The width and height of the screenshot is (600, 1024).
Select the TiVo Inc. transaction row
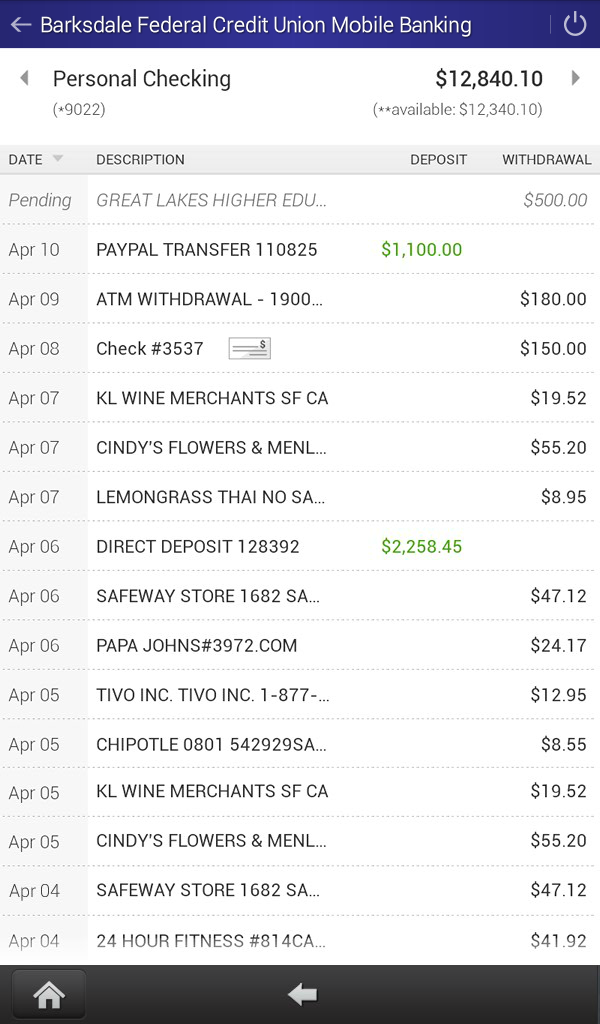(x=300, y=694)
